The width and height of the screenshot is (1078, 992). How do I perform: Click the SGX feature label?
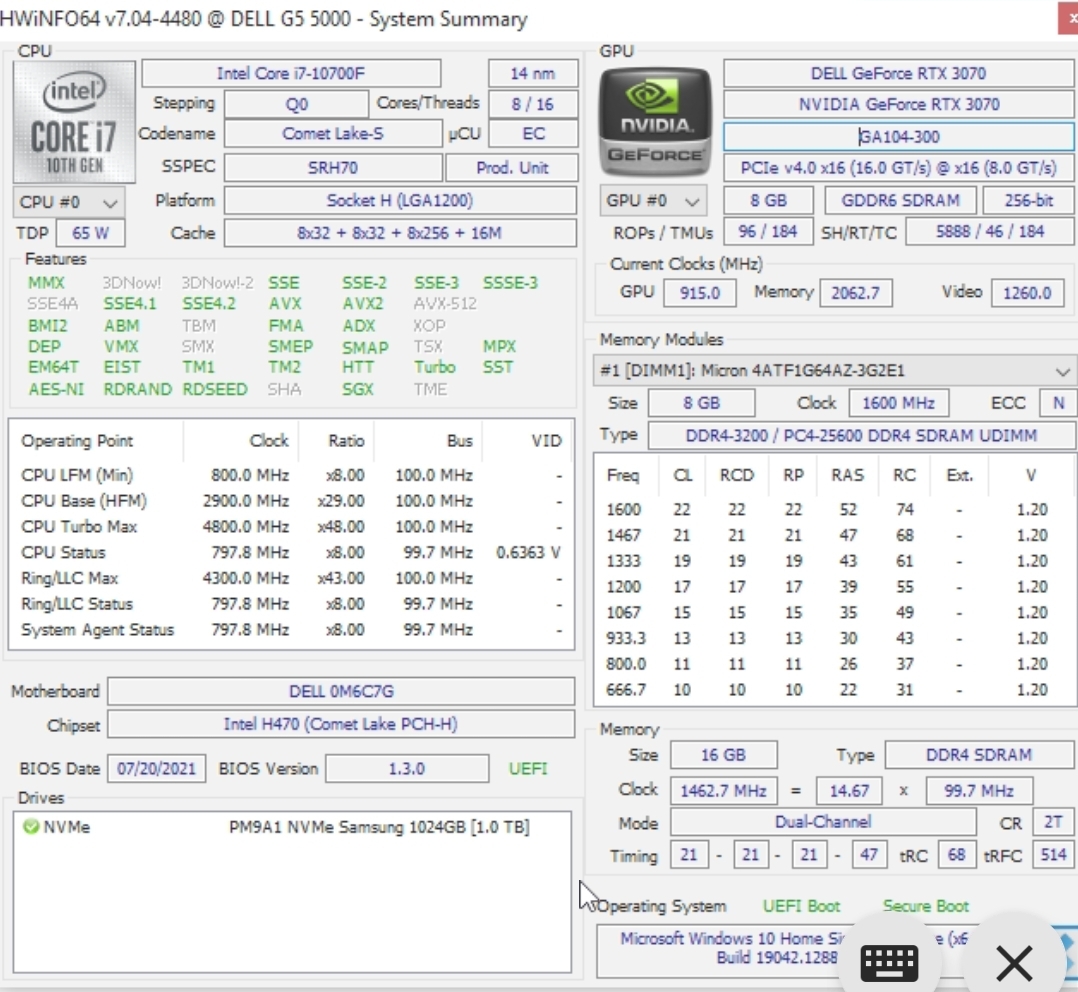(x=358, y=389)
